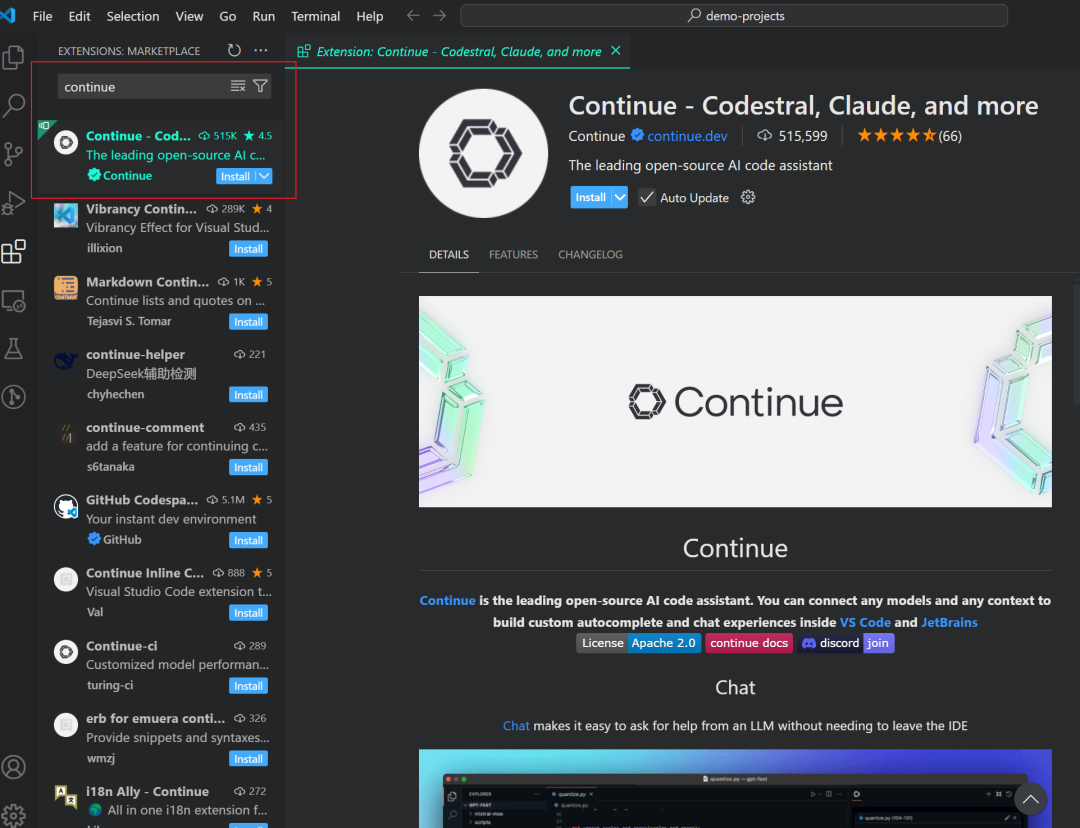Open the extensions filter options
Image resolution: width=1080 pixels, height=828 pixels.
pyautogui.click(x=260, y=86)
